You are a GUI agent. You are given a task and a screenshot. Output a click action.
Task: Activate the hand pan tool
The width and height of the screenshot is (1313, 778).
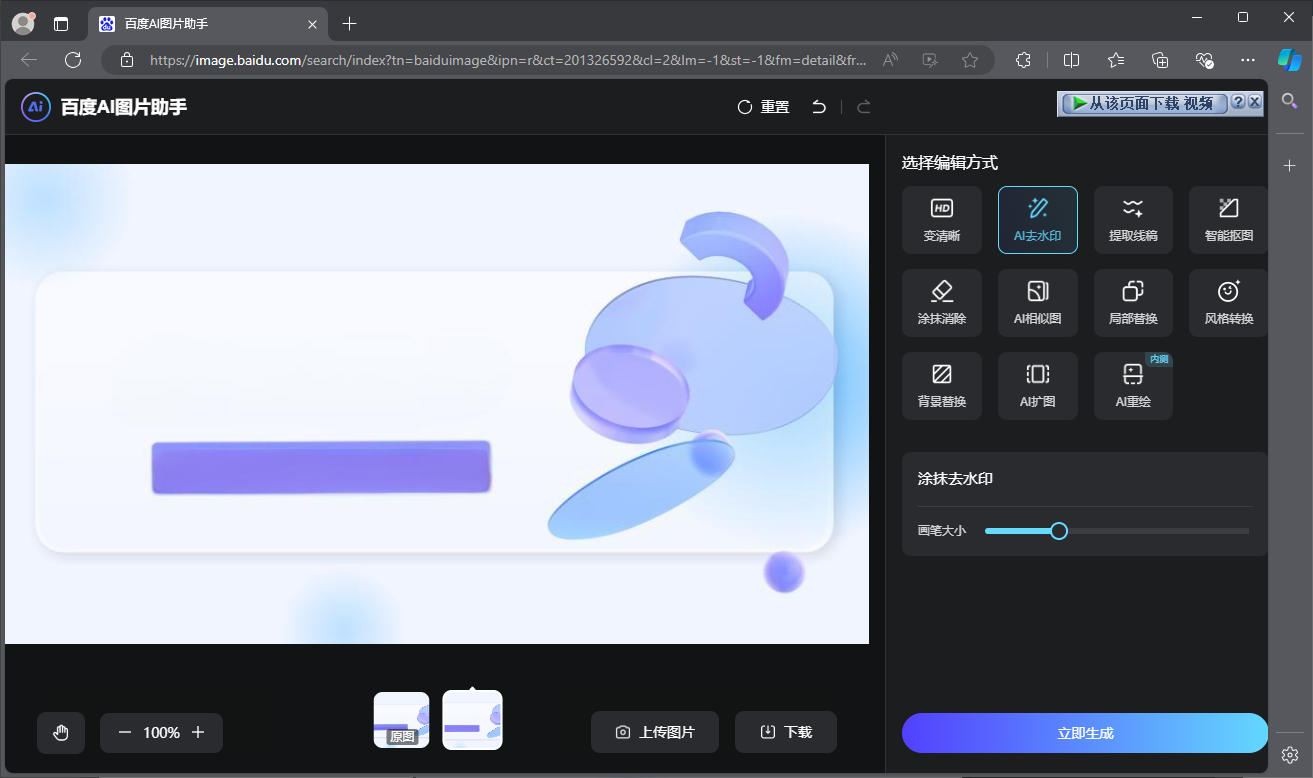pyautogui.click(x=61, y=733)
